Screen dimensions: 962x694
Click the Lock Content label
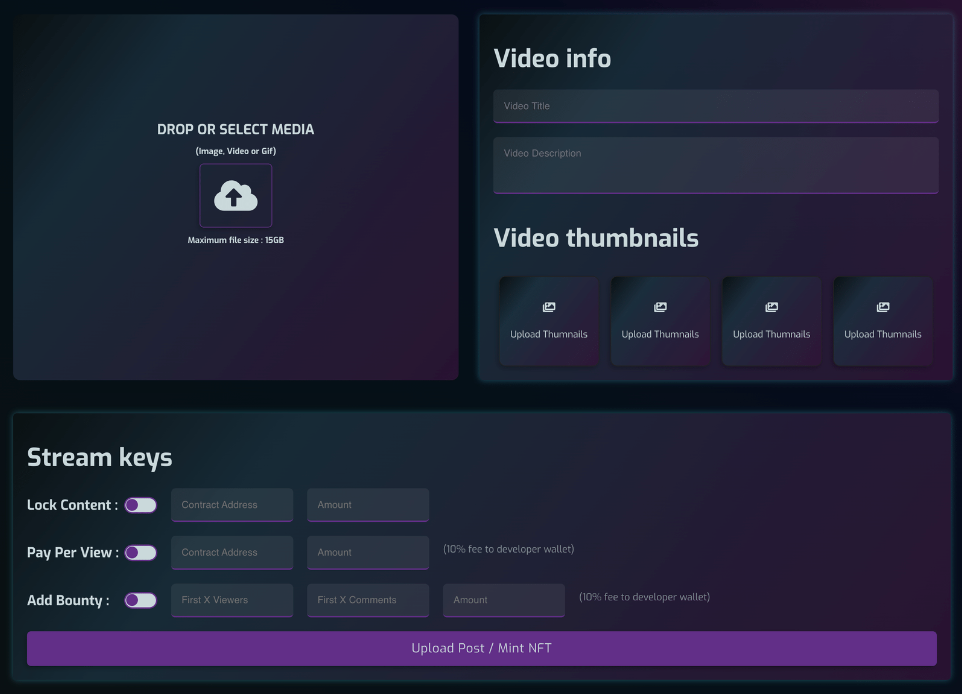pos(72,505)
